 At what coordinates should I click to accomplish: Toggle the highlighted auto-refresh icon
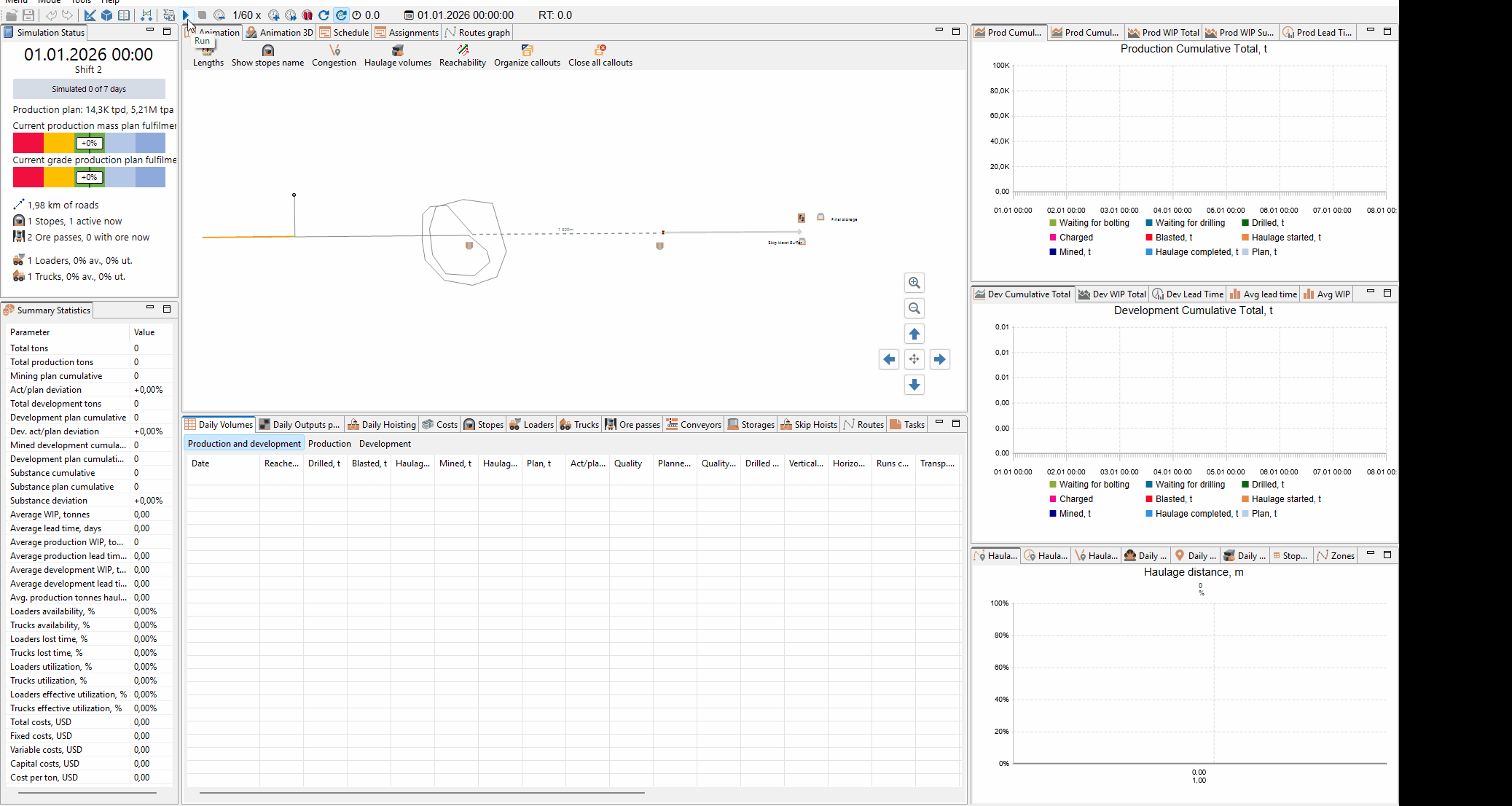click(x=341, y=15)
